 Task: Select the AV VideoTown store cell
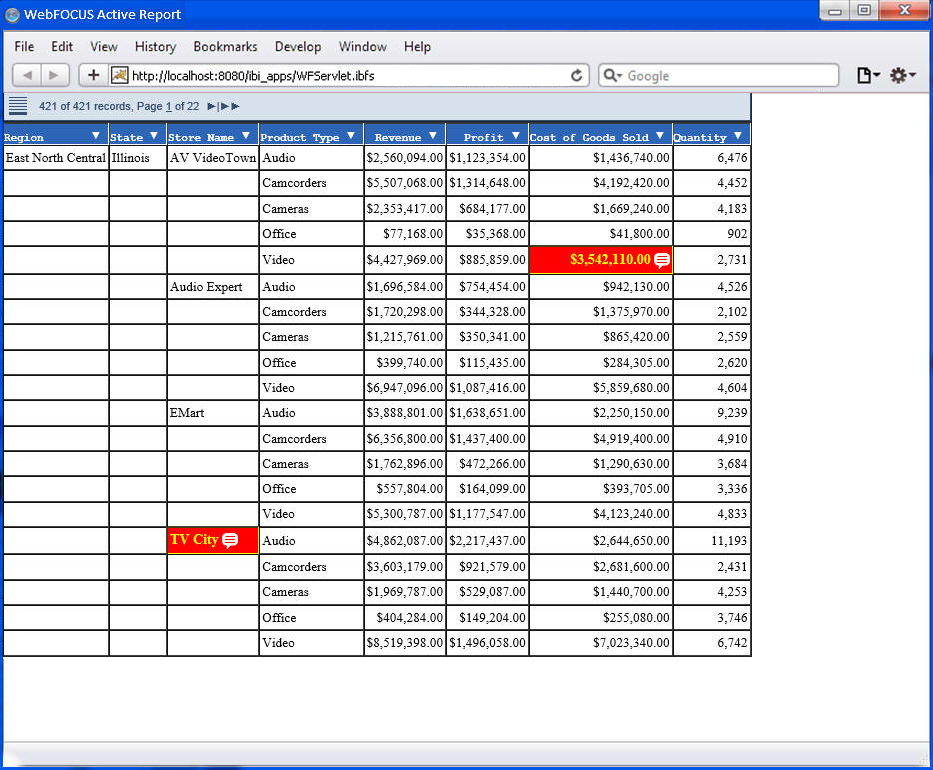point(213,158)
